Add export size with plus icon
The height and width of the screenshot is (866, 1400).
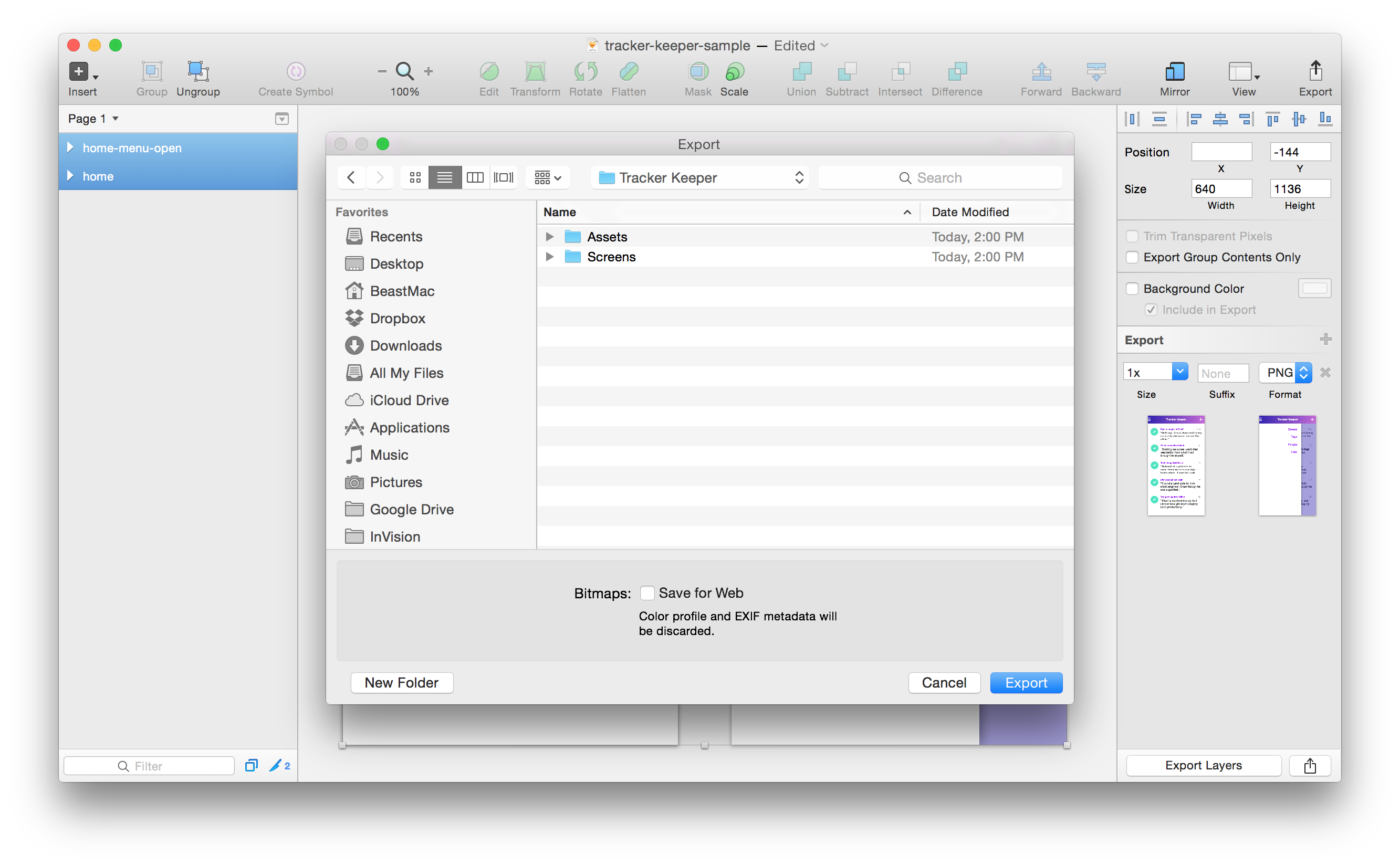point(1325,340)
